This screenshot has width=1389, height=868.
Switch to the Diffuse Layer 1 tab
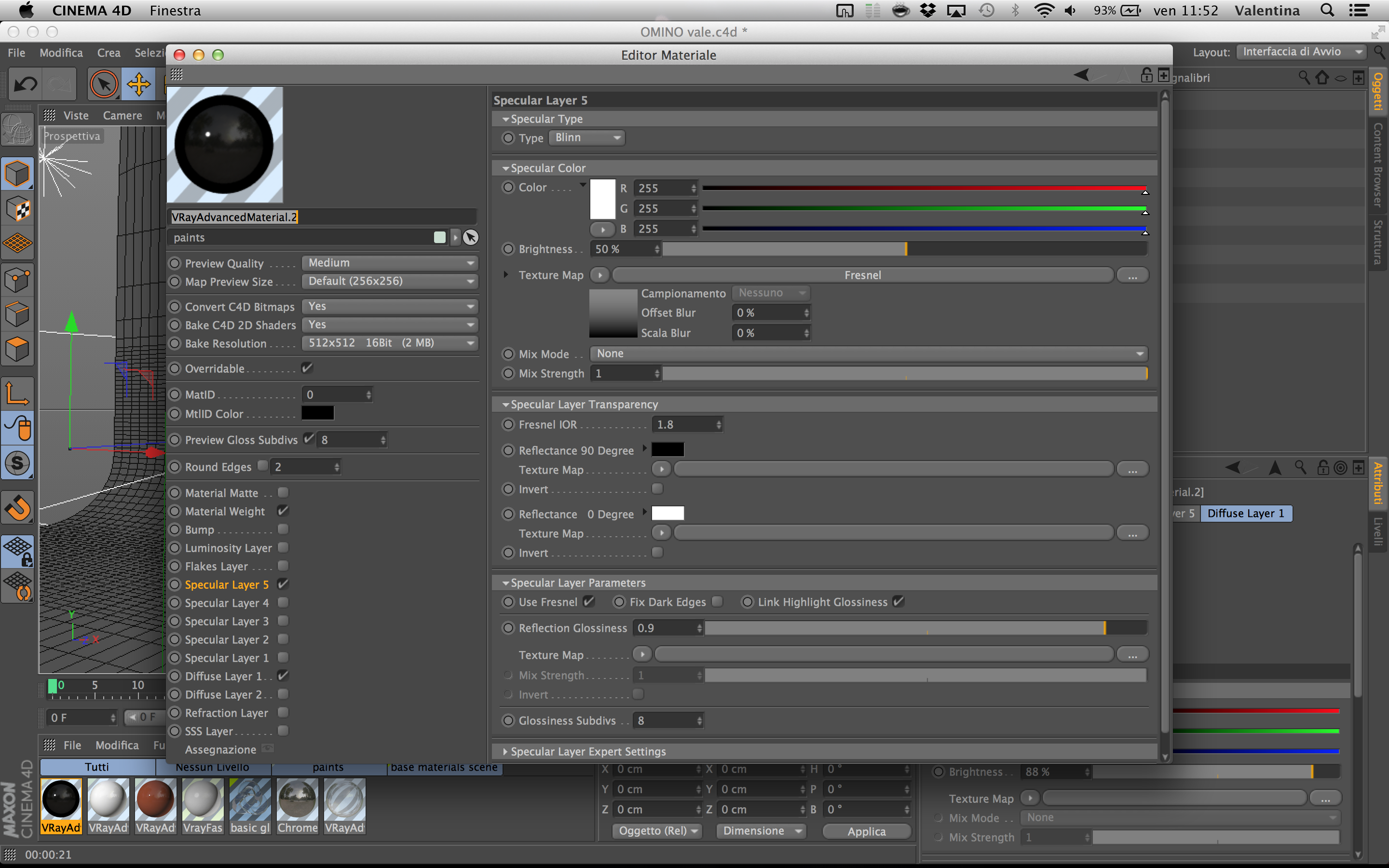click(x=1245, y=513)
